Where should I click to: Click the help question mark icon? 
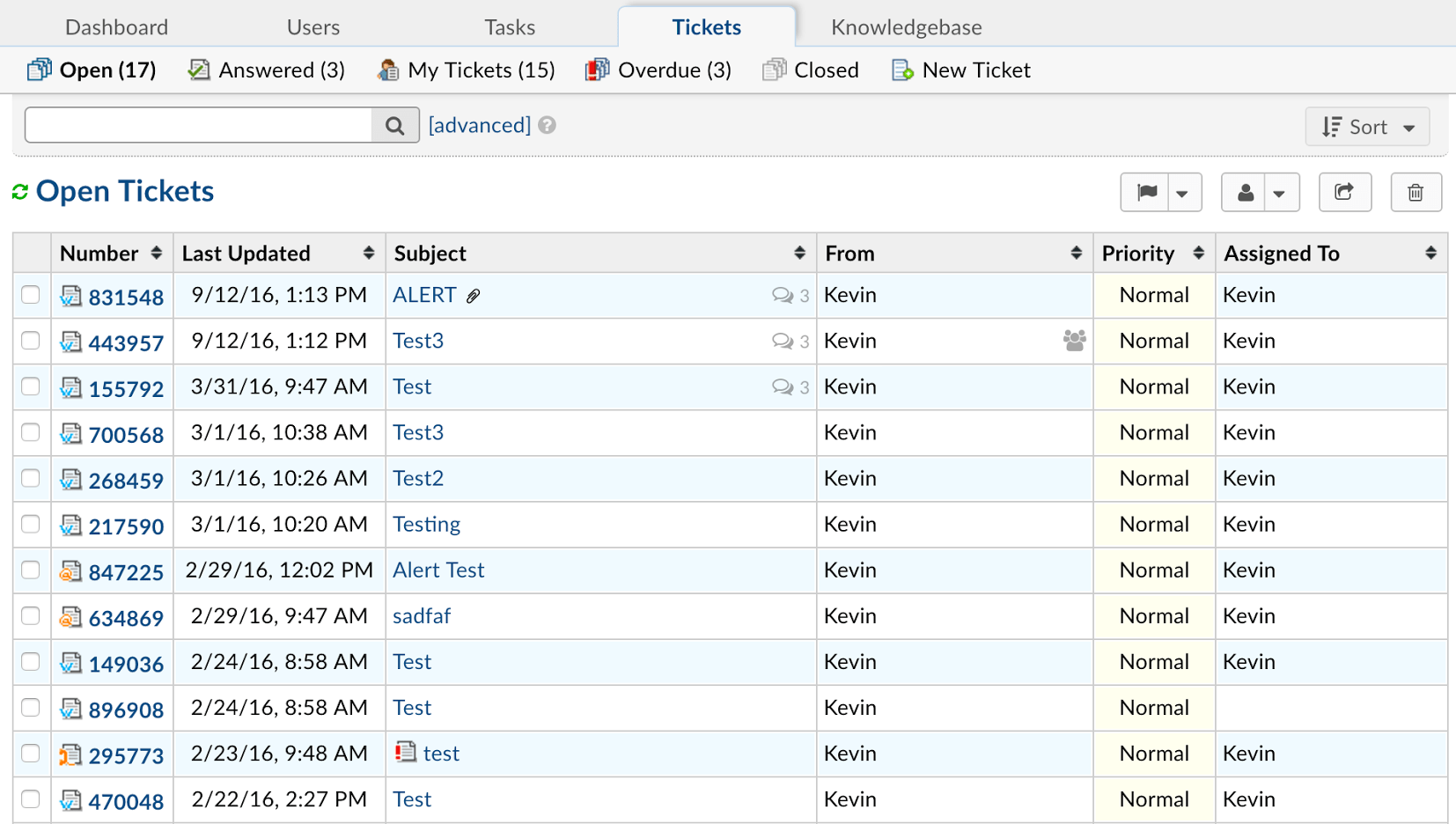tap(548, 126)
